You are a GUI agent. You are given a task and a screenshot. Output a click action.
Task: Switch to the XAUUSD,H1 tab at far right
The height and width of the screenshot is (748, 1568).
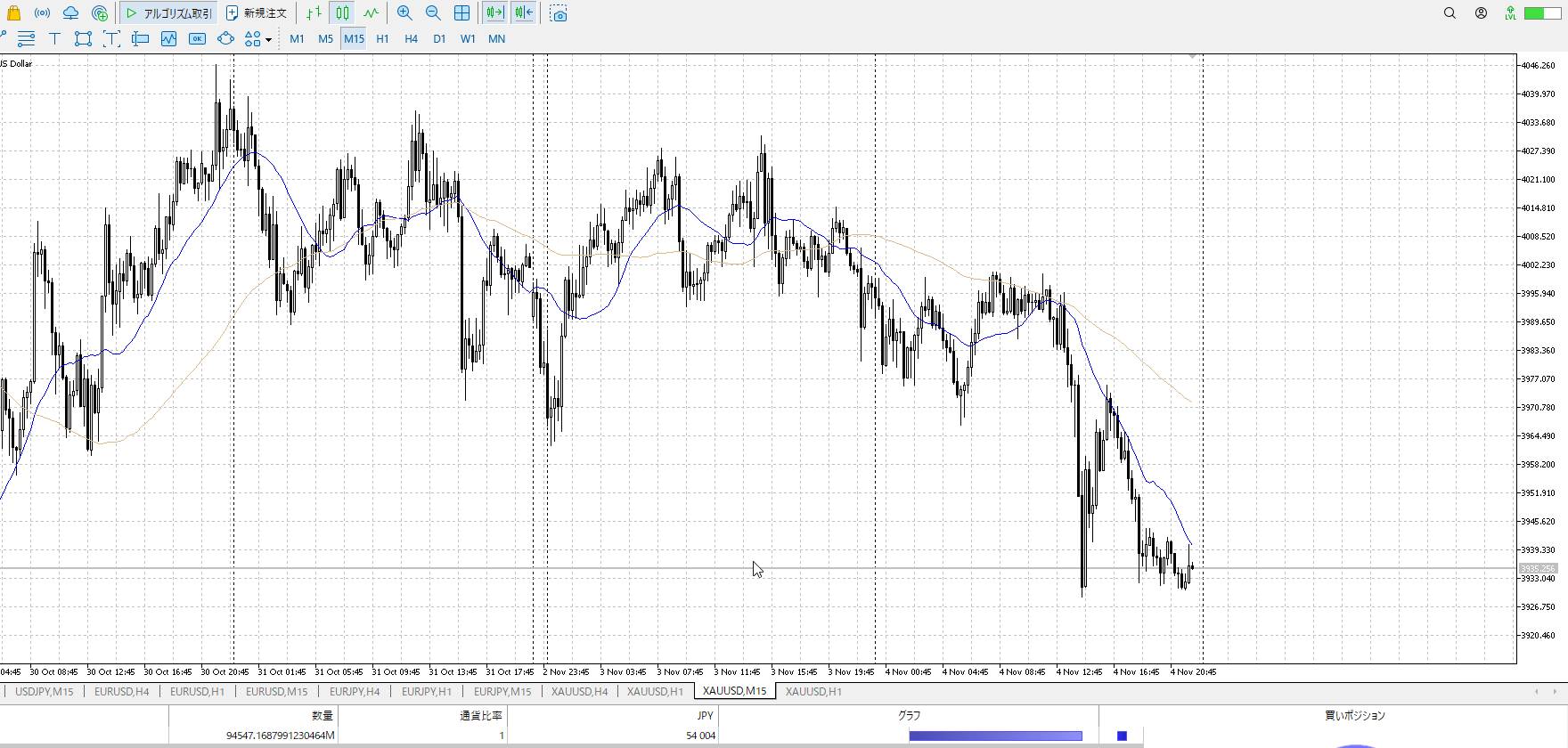click(x=813, y=691)
